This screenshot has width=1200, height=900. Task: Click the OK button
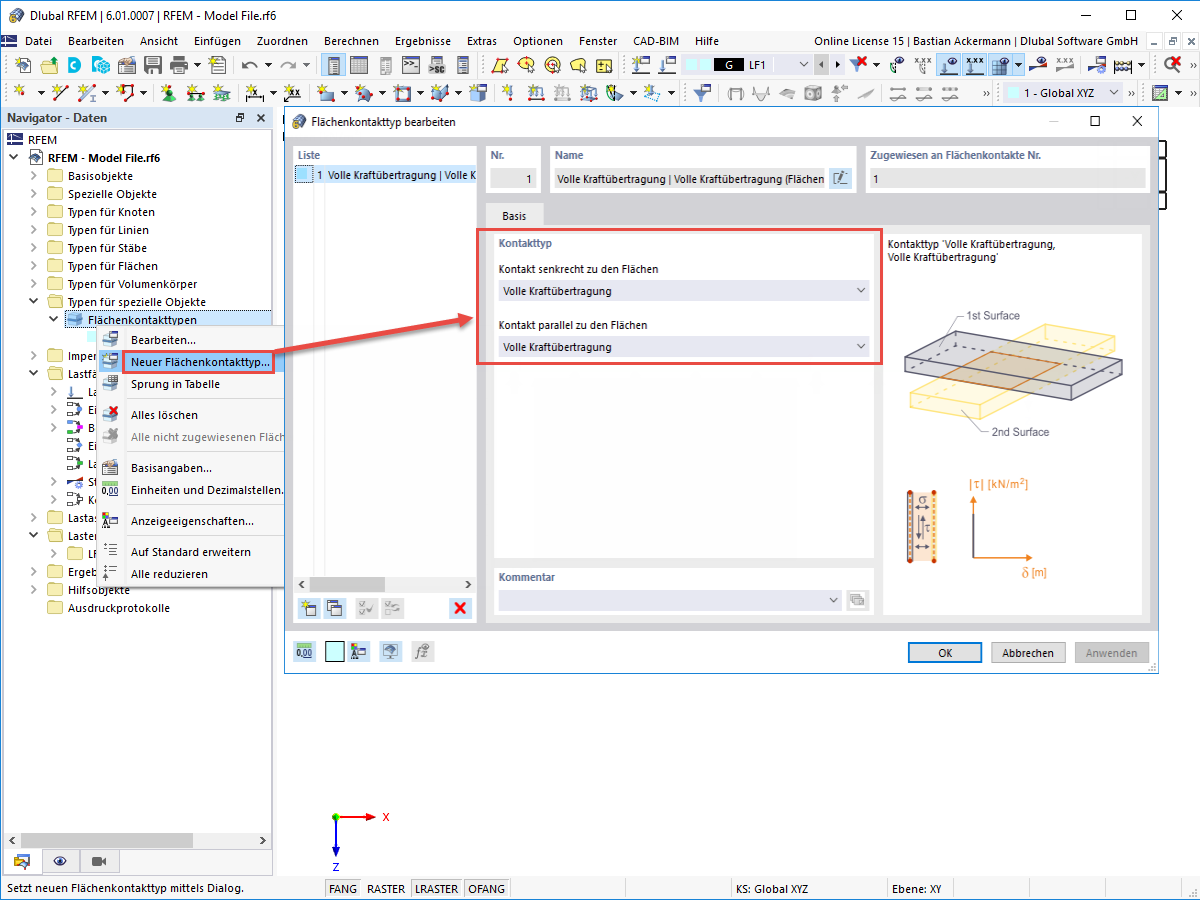click(945, 653)
